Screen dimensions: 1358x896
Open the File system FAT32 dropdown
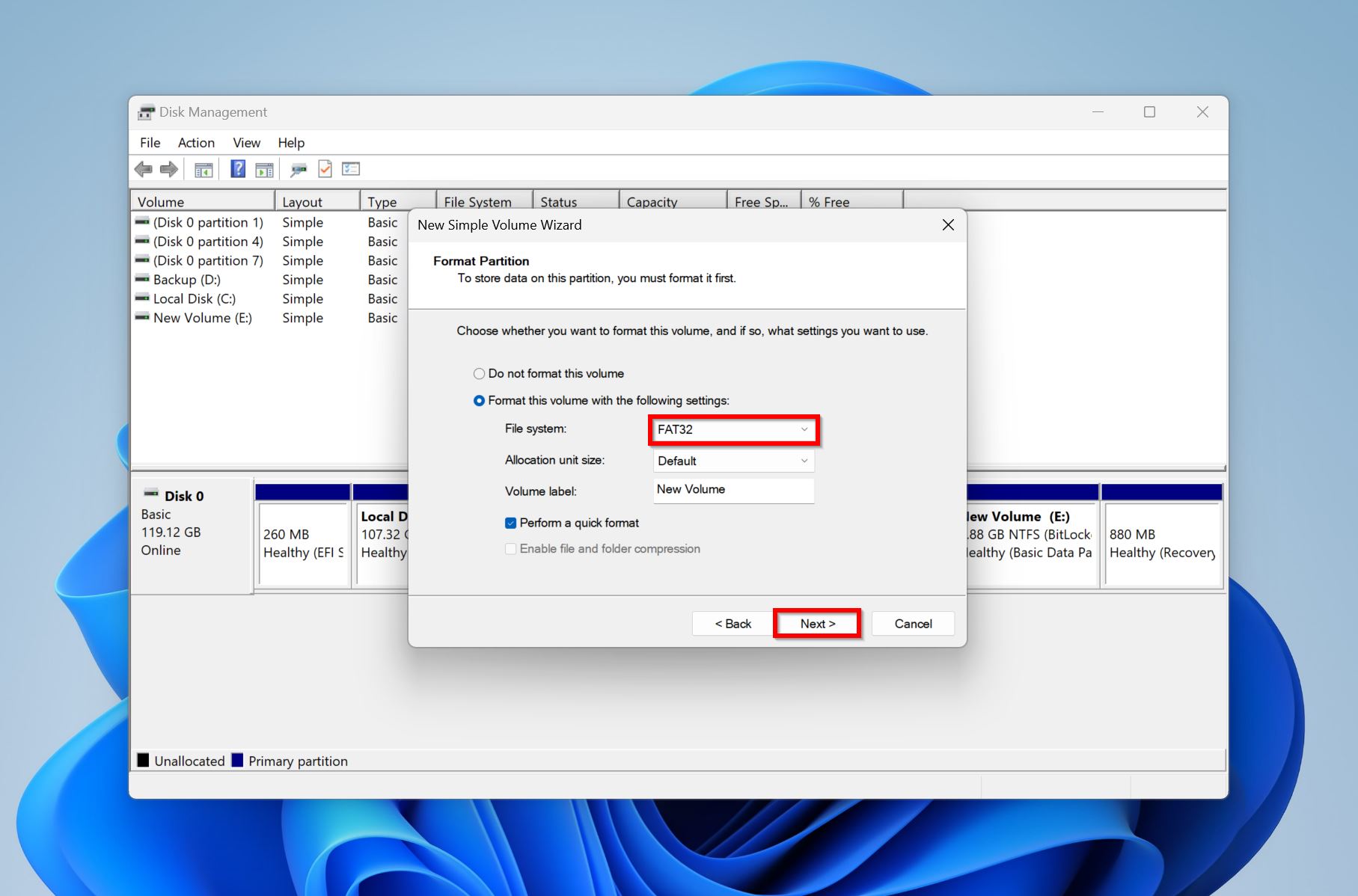(x=733, y=430)
